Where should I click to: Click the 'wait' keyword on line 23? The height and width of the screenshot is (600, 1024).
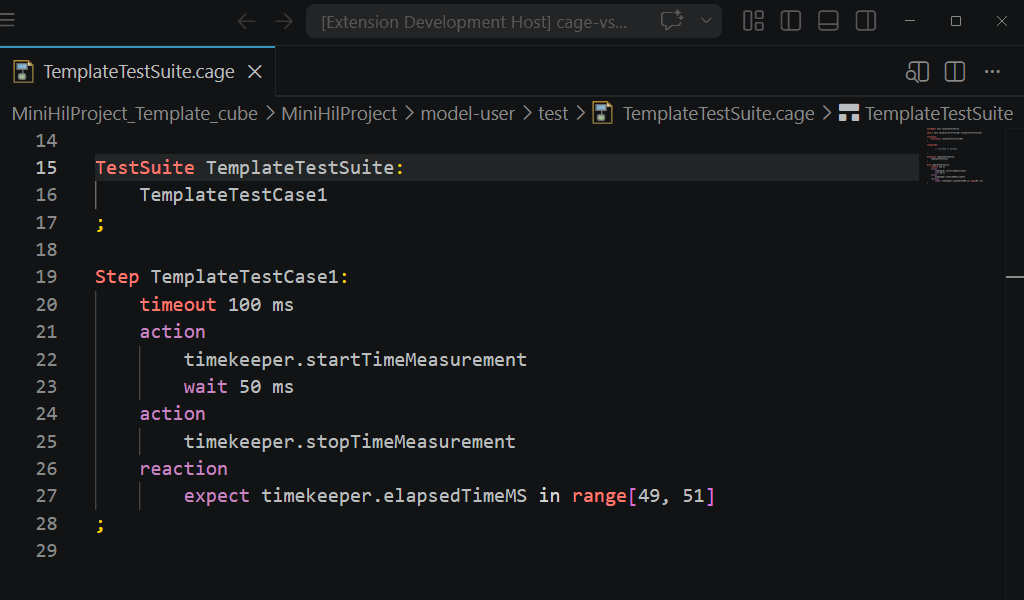coord(206,387)
